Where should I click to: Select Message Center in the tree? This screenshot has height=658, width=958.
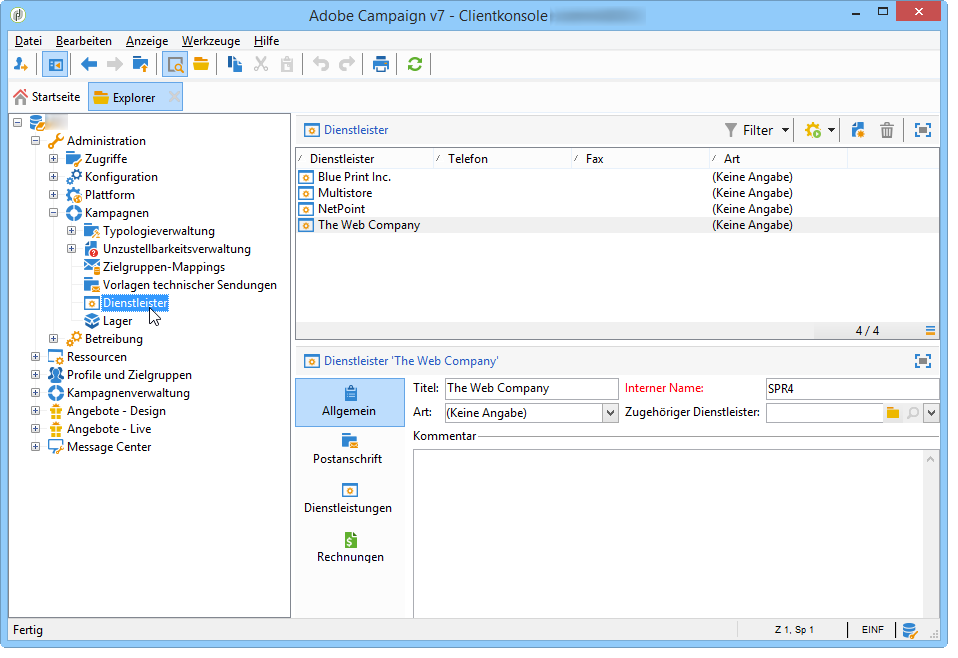pyautogui.click(x=109, y=447)
